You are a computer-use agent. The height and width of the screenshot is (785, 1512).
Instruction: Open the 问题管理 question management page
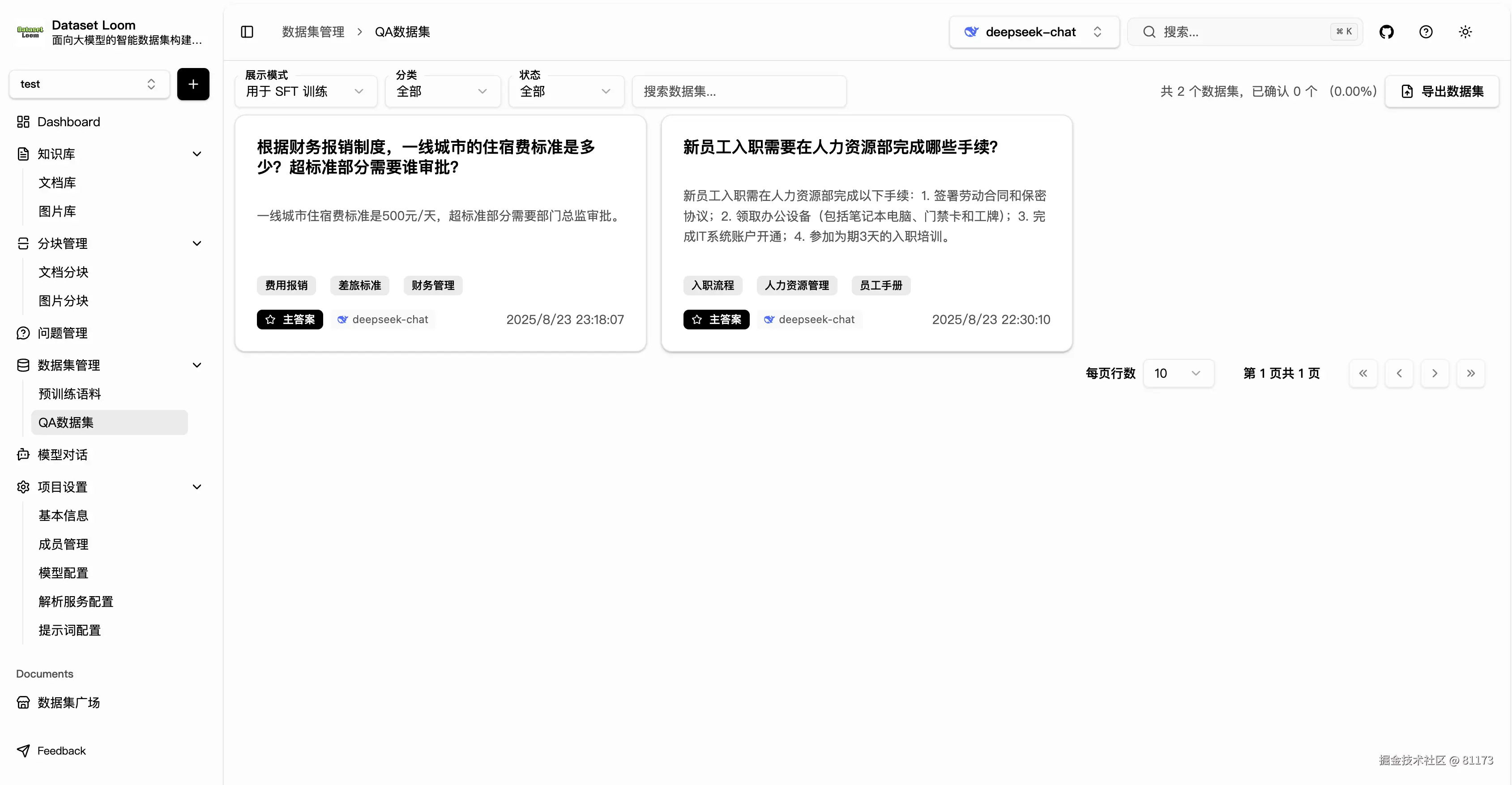click(63, 333)
